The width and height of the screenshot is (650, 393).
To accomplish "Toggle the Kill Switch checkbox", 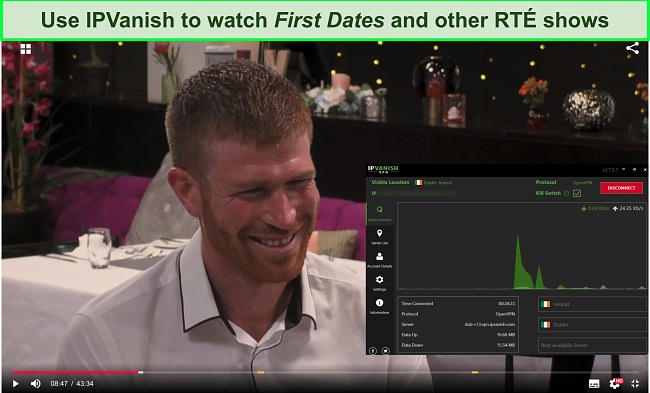I will (577, 193).
